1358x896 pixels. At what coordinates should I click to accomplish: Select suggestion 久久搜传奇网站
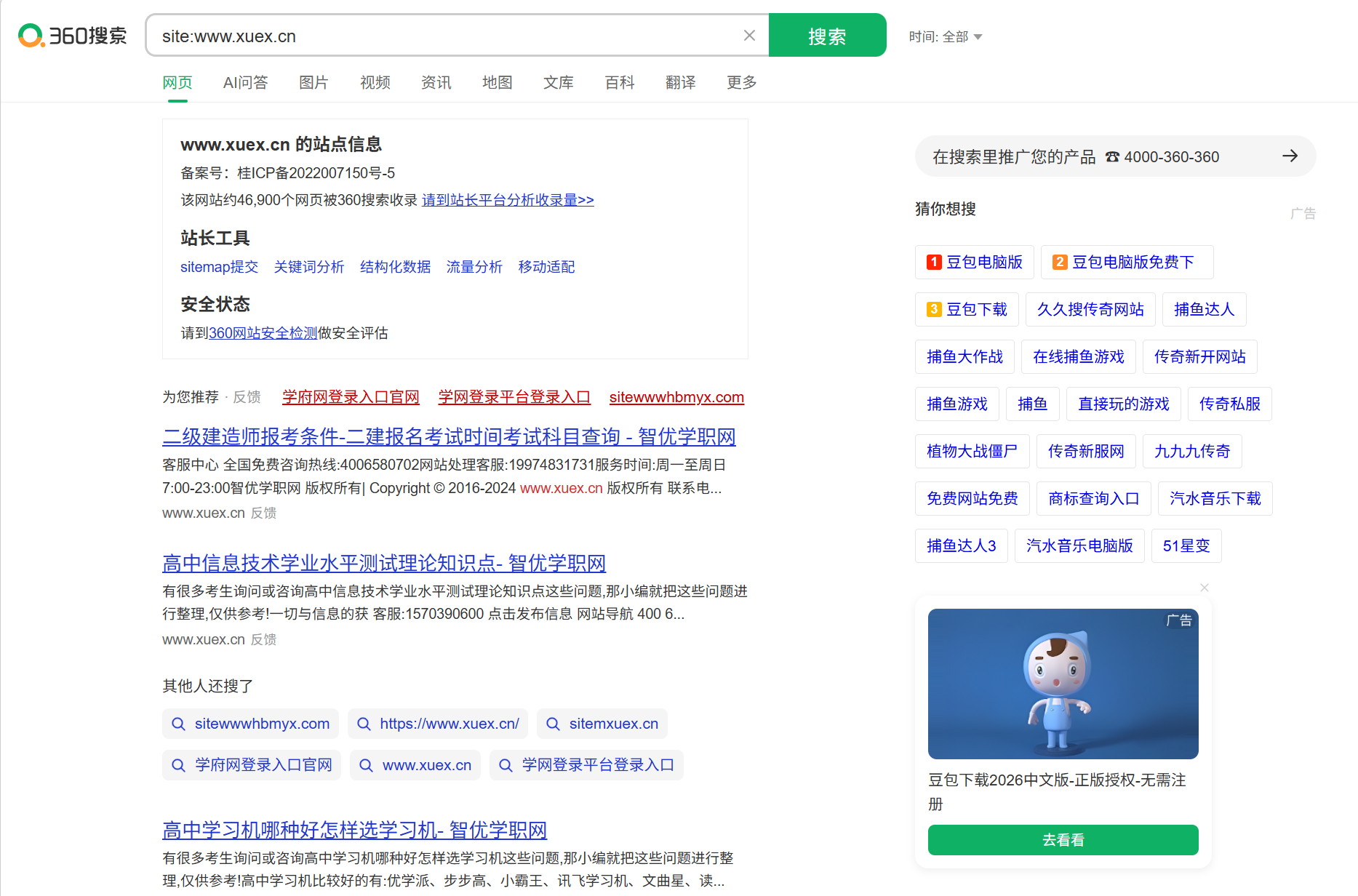pos(1090,309)
